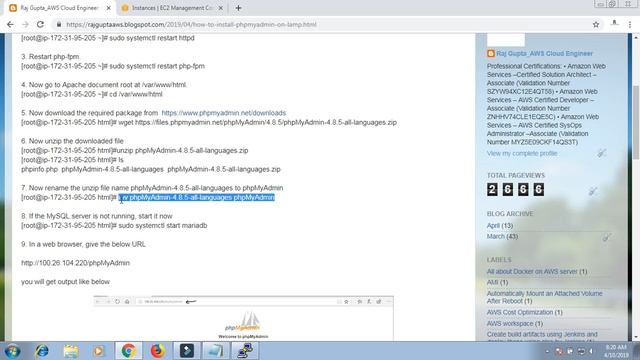Open Chrome profile avatar icon
The width and height of the screenshot is (640, 360).
(x=614, y=24)
